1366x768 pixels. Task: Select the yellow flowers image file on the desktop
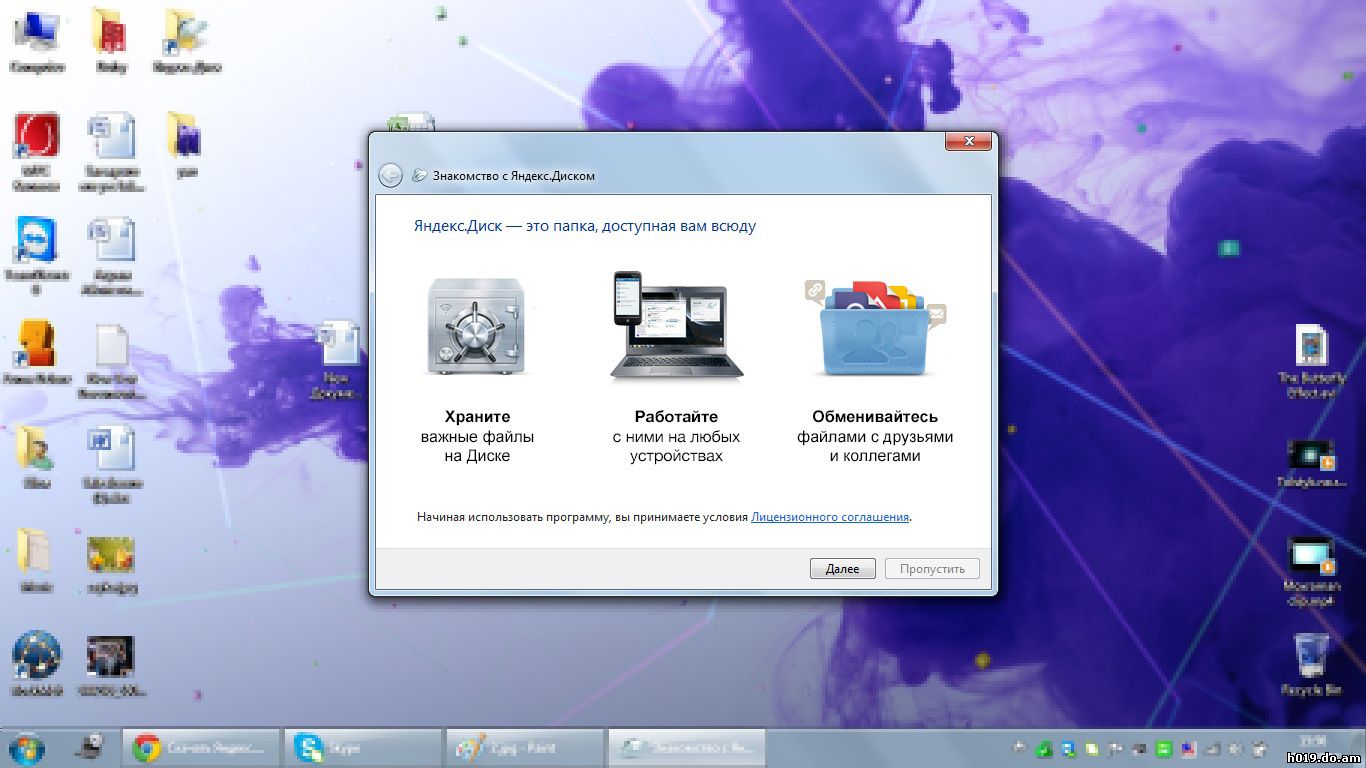(x=111, y=565)
